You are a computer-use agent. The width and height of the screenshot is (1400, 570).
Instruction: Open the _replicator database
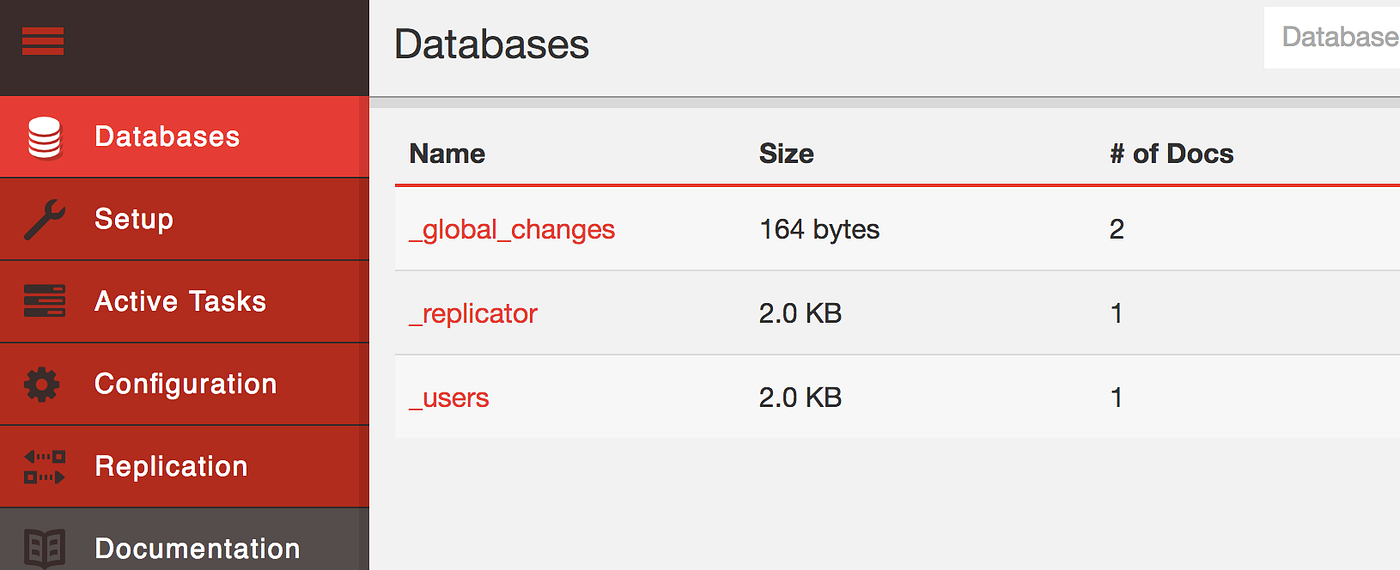pyautogui.click(x=473, y=314)
